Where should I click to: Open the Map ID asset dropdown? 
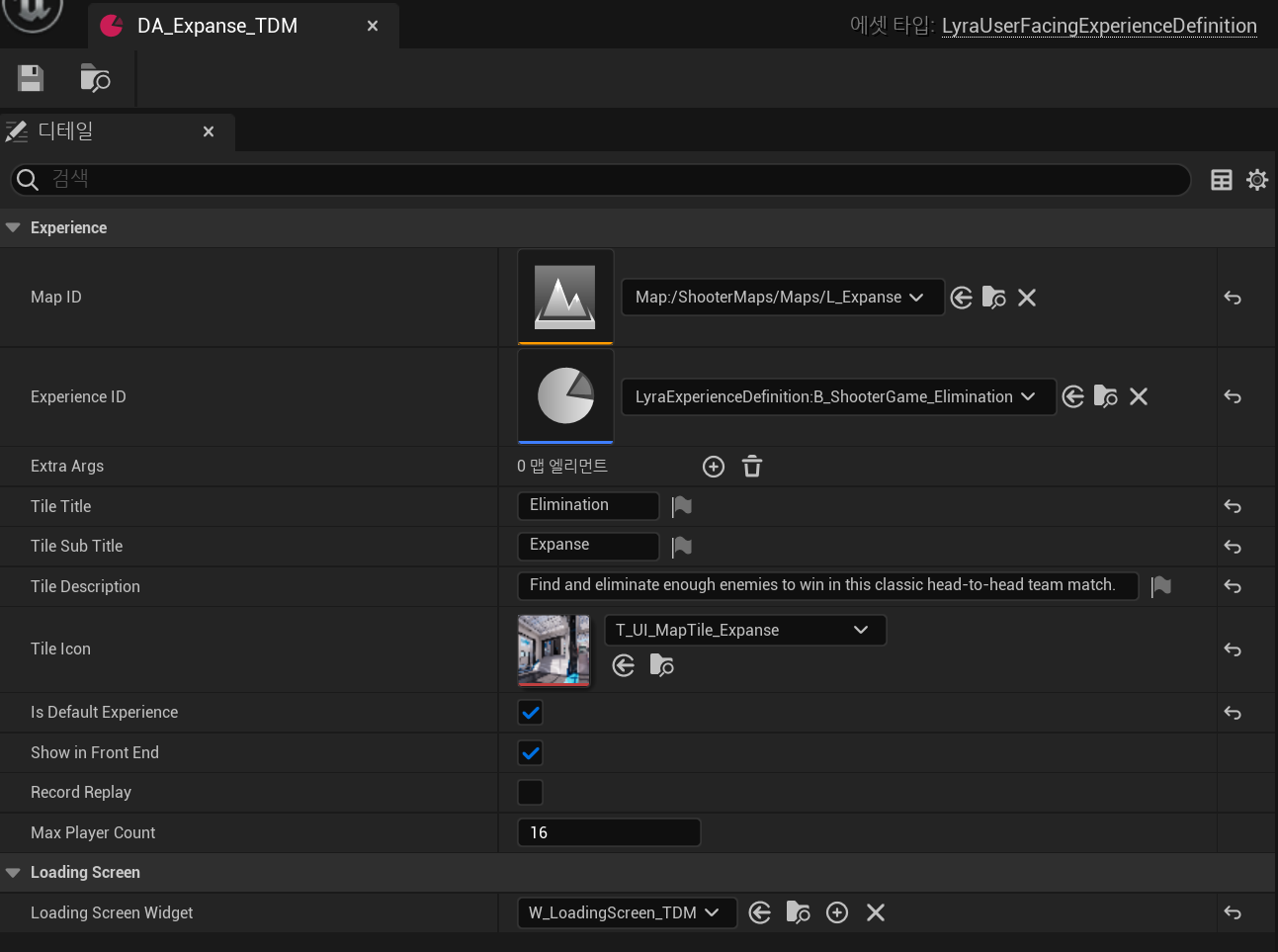click(x=782, y=298)
